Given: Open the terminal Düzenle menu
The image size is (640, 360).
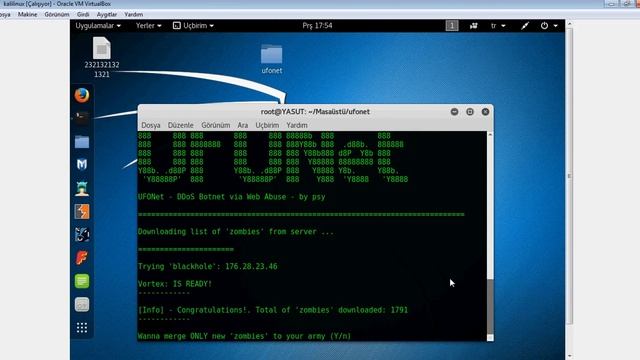Looking at the screenshot, I should coord(180,125).
